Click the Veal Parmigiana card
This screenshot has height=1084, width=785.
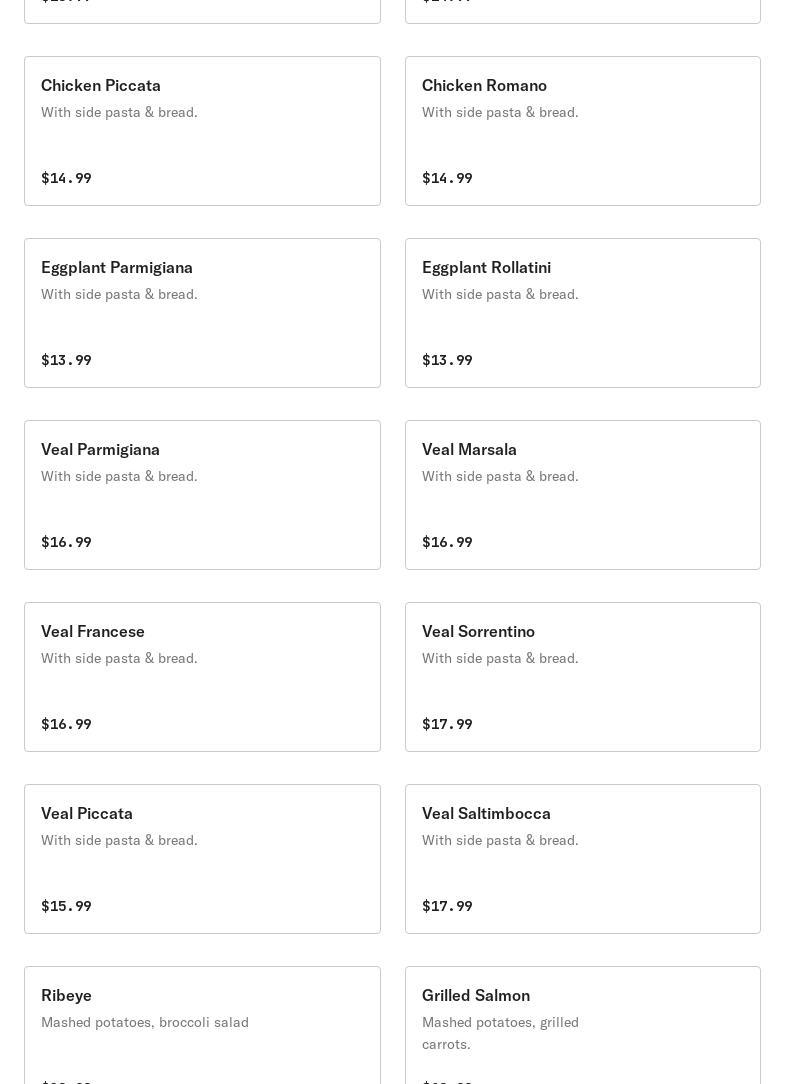pos(202,495)
